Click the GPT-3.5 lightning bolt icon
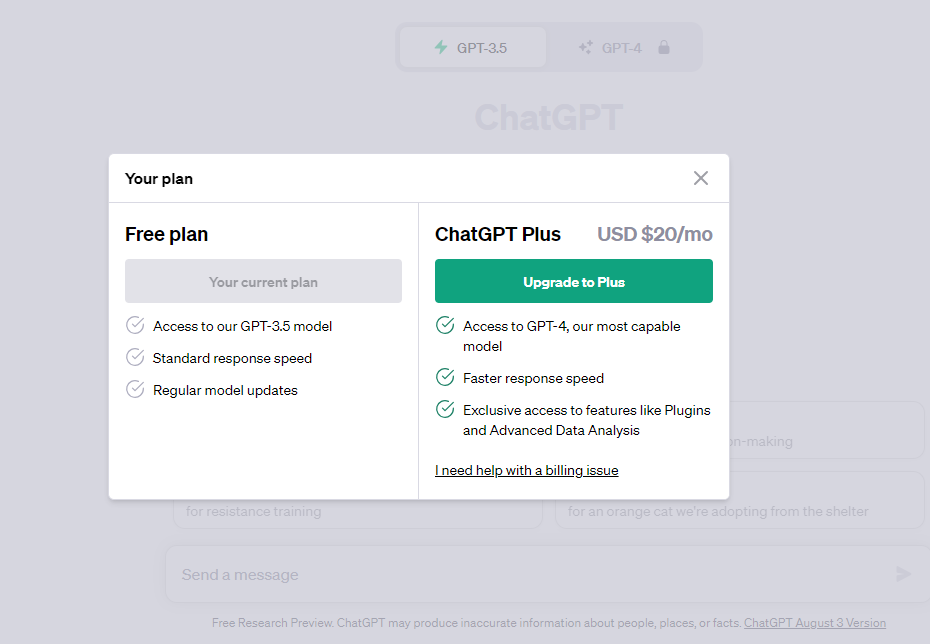The image size is (930, 644). point(441,47)
